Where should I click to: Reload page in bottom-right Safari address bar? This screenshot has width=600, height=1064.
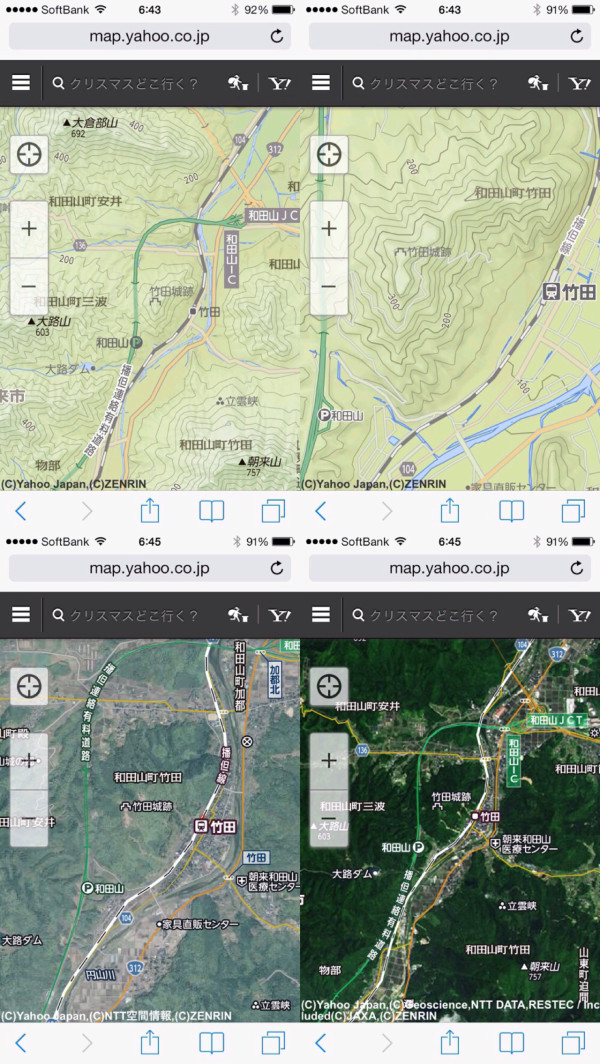pos(576,569)
